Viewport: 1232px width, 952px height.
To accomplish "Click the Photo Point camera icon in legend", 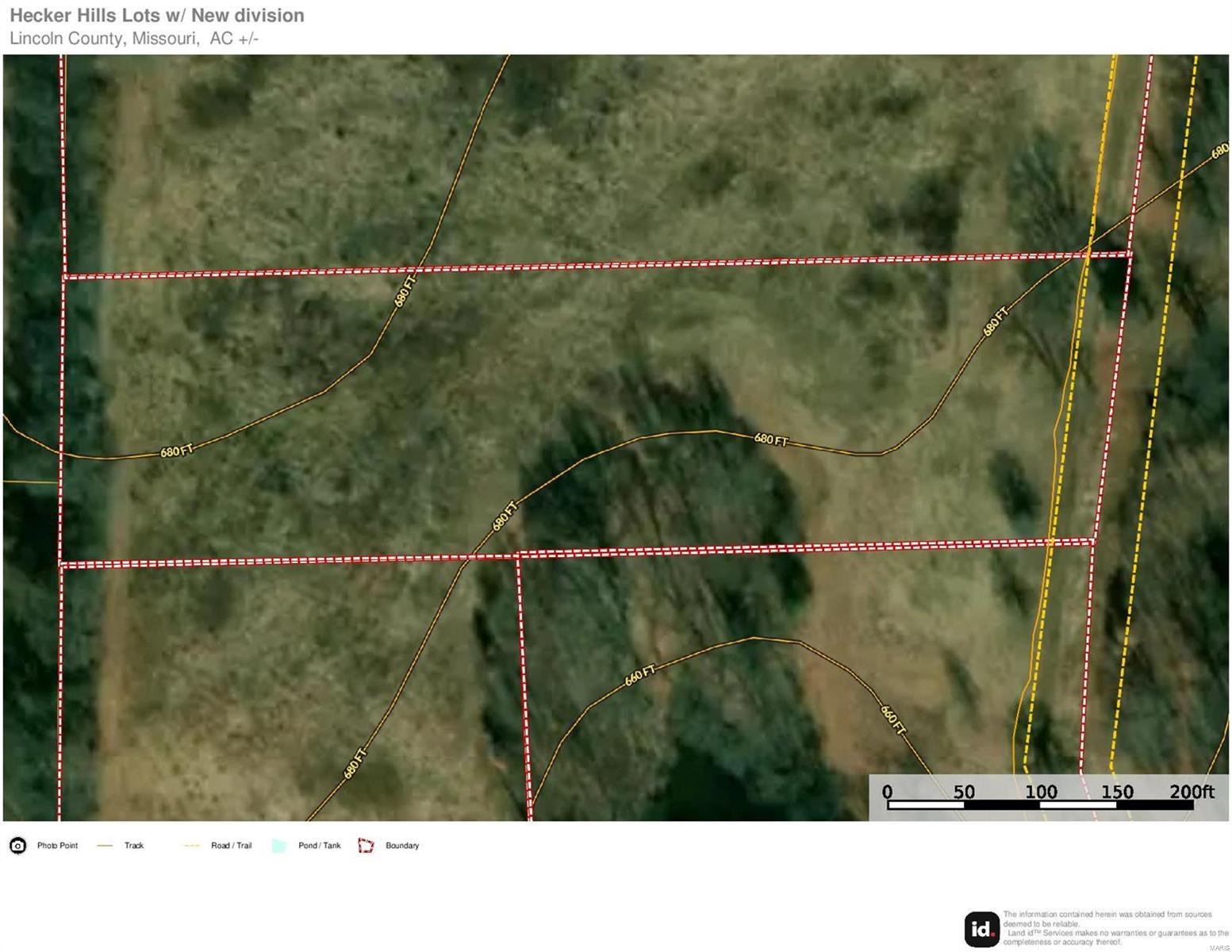I will pyautogui.click(x=17, y=846).
